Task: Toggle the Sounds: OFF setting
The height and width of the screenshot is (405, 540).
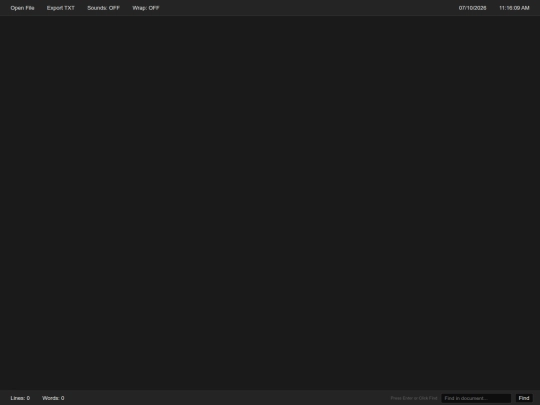Action: (103, 8)
